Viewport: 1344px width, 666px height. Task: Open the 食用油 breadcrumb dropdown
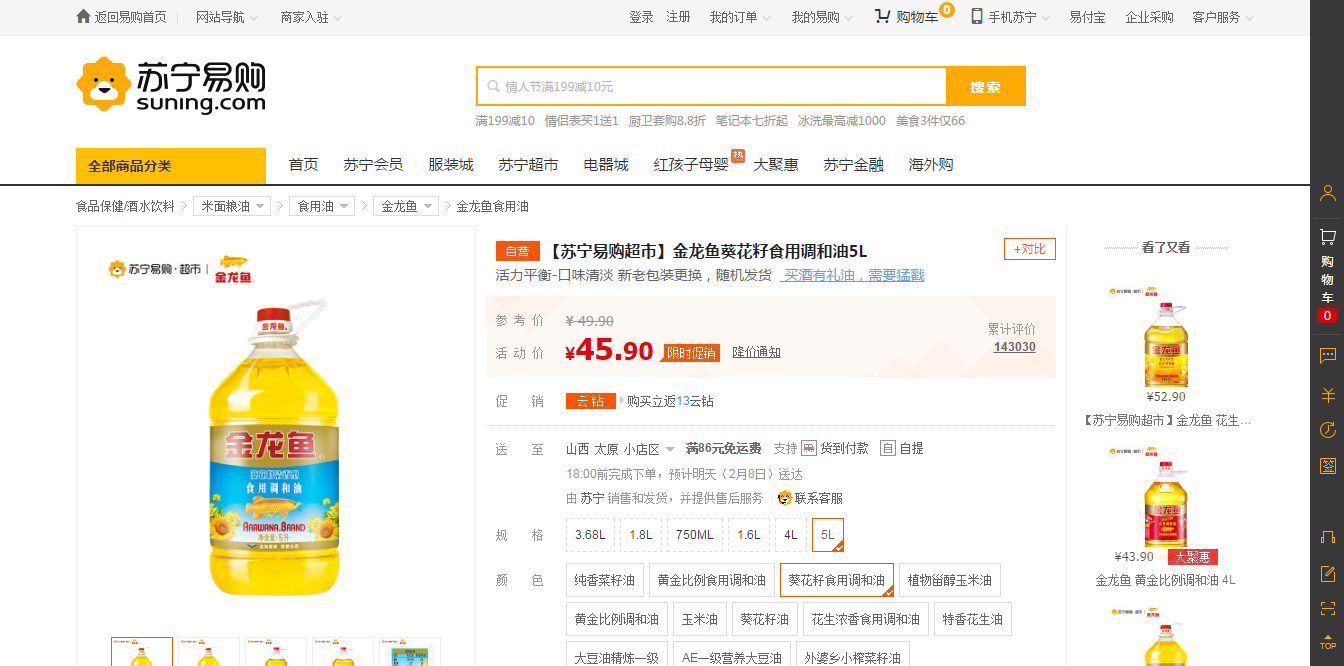[322, 206]
